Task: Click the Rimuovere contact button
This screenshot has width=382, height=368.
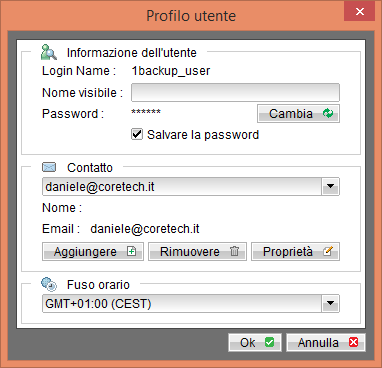Action: [197, 252]
